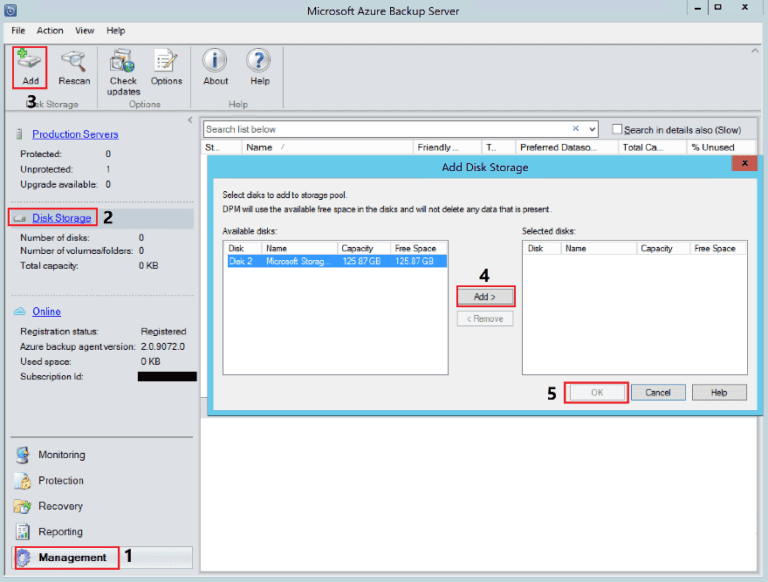Click the Preferred Dataso... column header

point(567,147)
